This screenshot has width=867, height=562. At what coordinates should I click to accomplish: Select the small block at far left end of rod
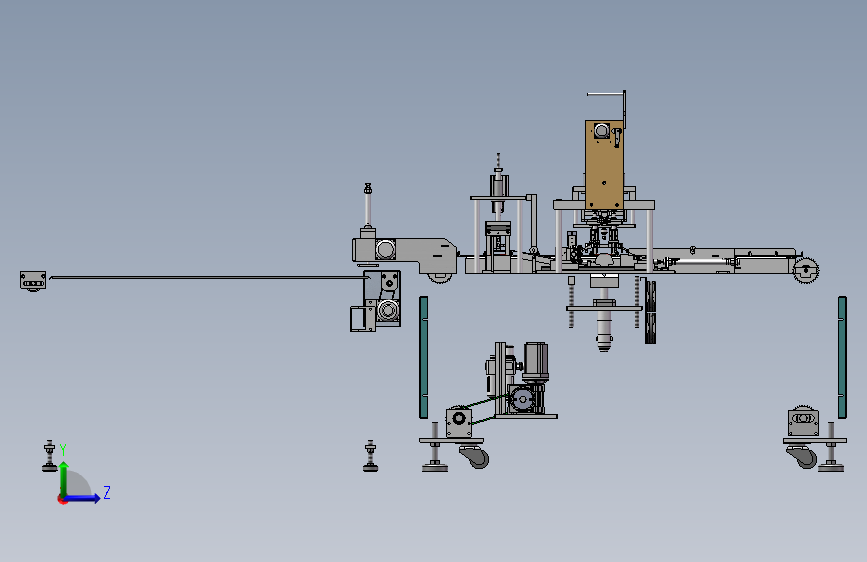tap(33, 281)
